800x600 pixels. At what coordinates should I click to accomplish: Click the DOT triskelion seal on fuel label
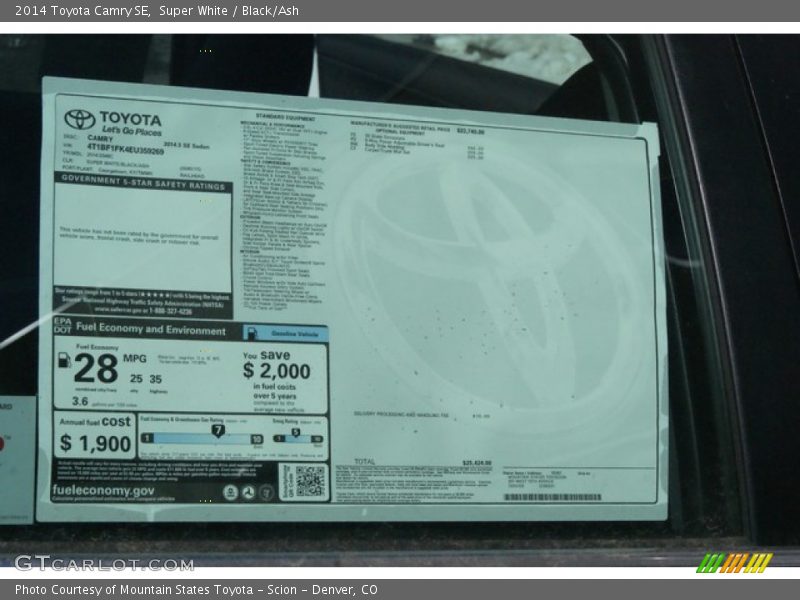pos(248,492)
